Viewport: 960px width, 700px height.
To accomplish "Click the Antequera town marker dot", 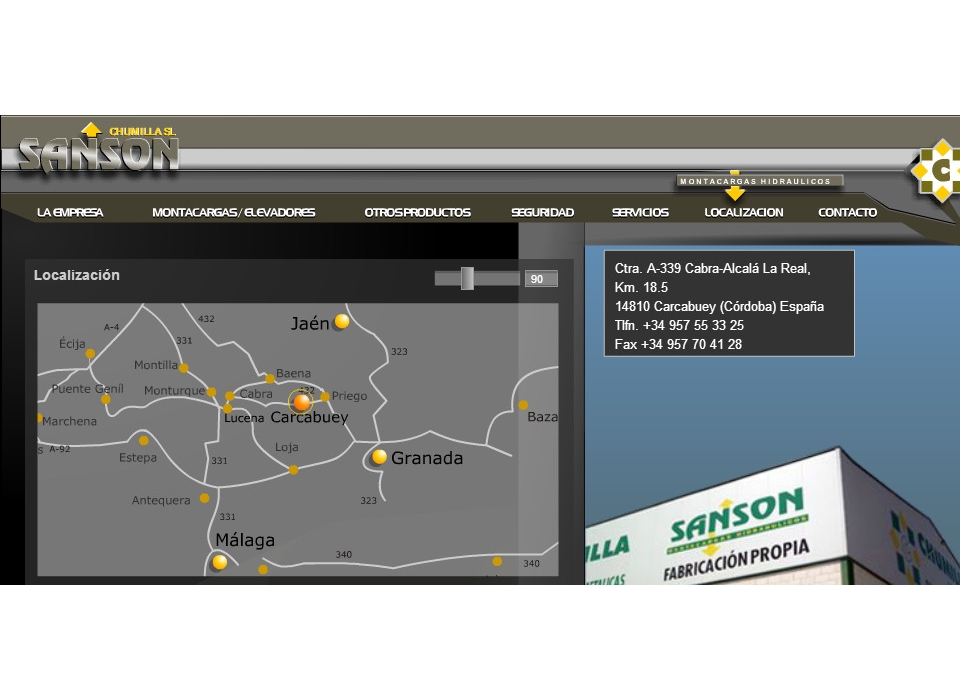I will (204, 498).
